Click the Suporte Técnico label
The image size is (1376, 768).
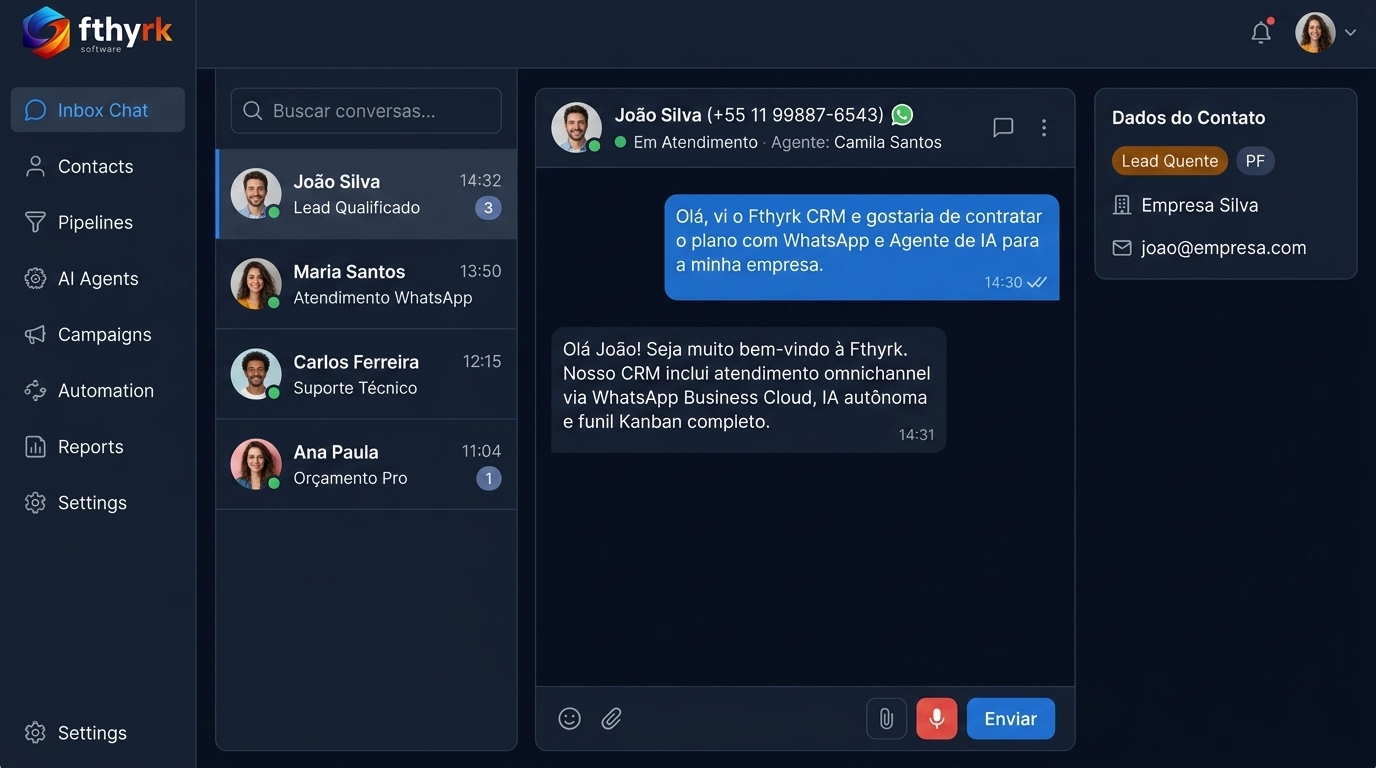click(x=355, y=388)
